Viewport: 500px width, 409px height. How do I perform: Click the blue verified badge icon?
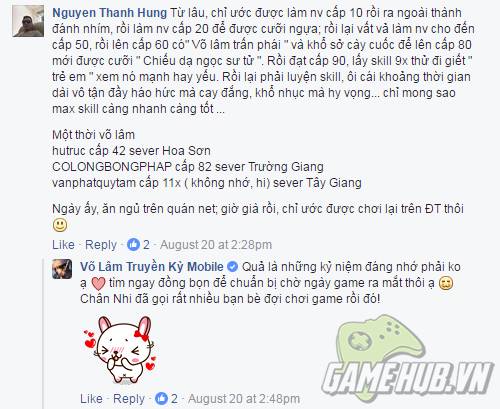coord(232,267)
